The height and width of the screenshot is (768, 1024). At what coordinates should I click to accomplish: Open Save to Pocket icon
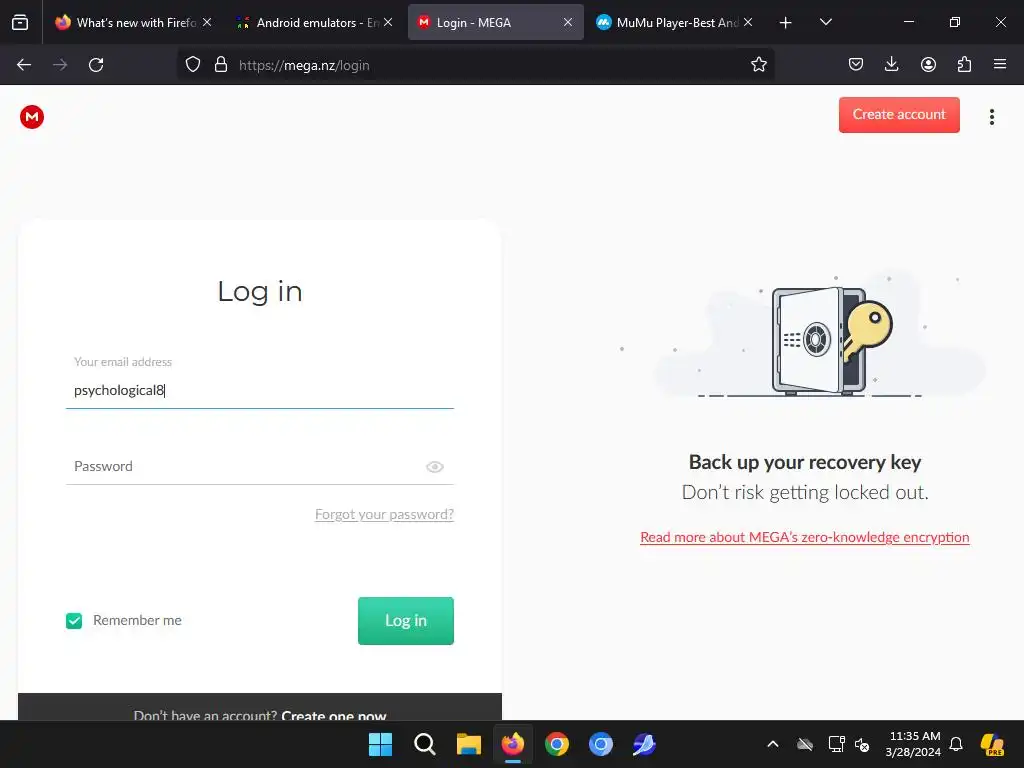pyautogui.click(x=856, y=65)
